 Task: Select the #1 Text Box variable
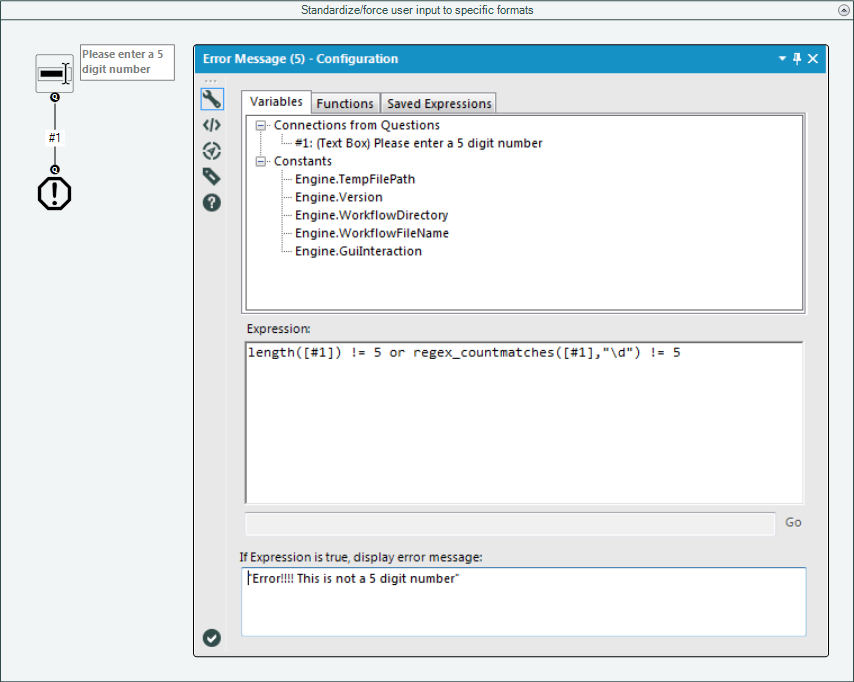tap(418, 143)
